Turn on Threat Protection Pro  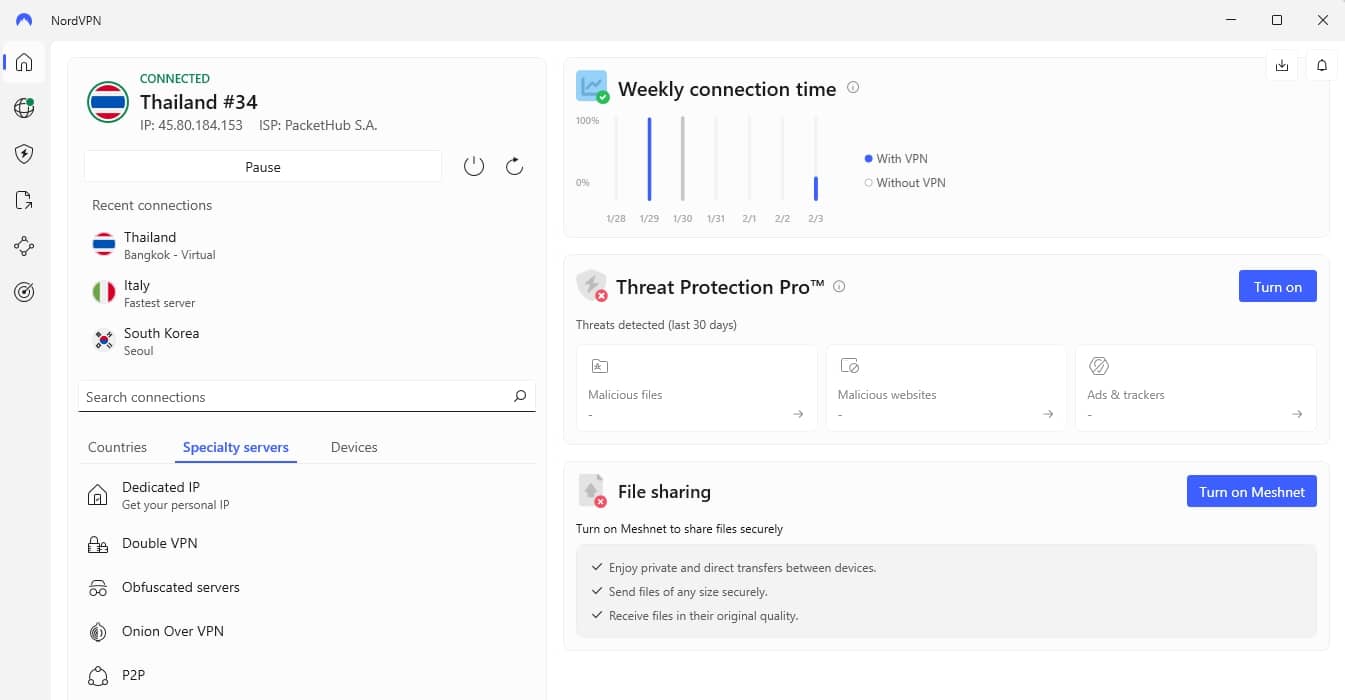pos(1277,287)
